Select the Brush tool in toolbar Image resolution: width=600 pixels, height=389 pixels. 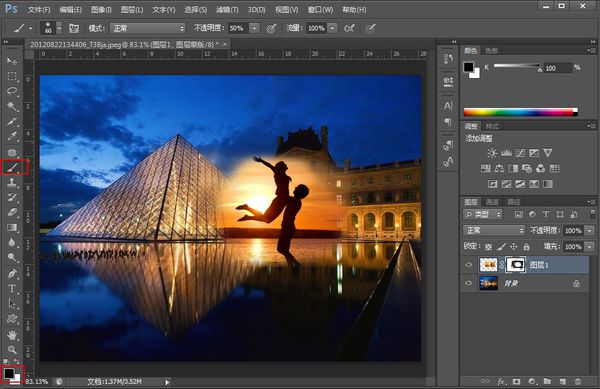pos(12,167)
